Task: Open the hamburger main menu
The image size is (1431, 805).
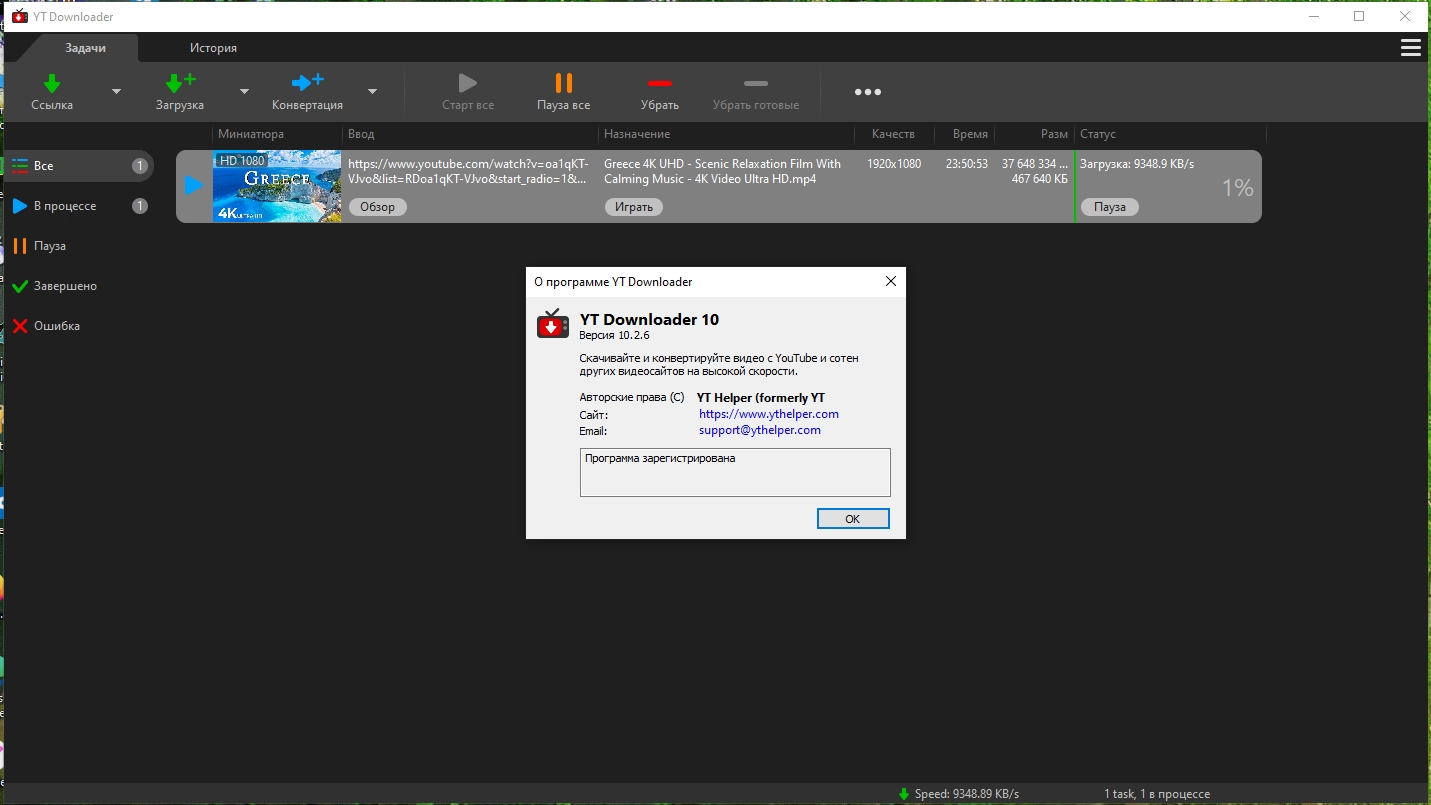Action: coord(1411,48)
